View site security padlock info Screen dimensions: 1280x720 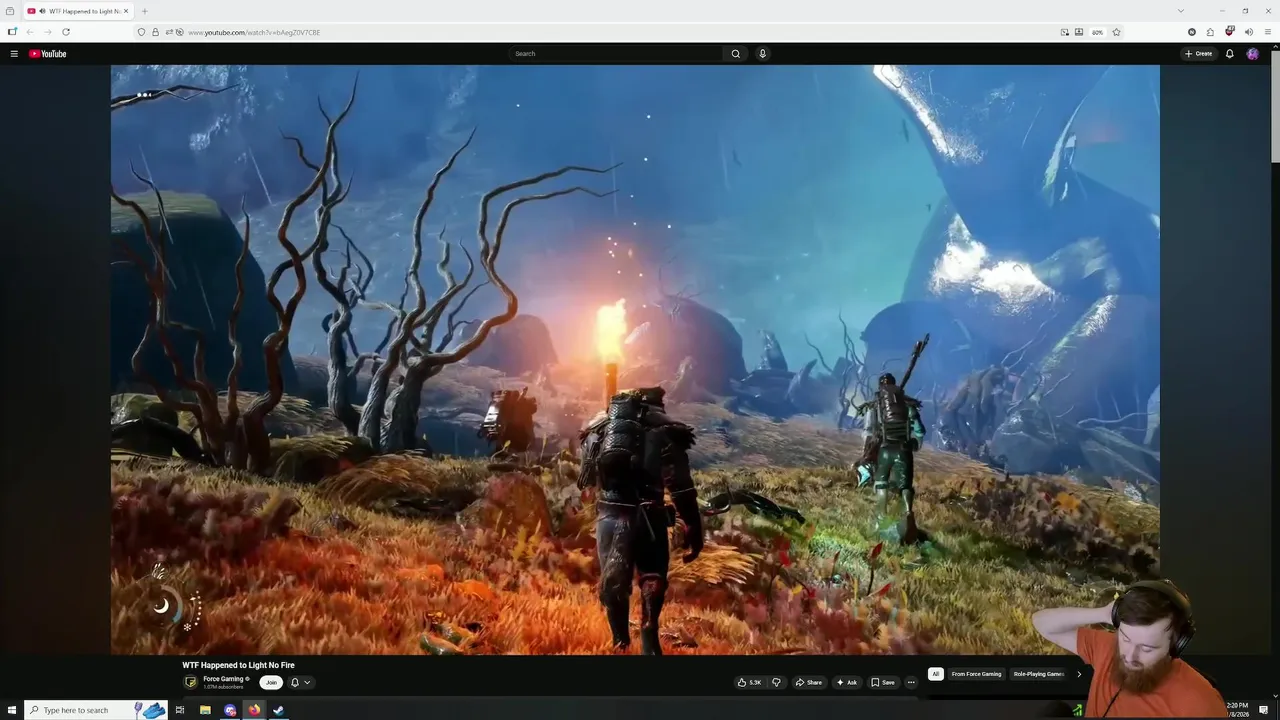coord(154,32)
